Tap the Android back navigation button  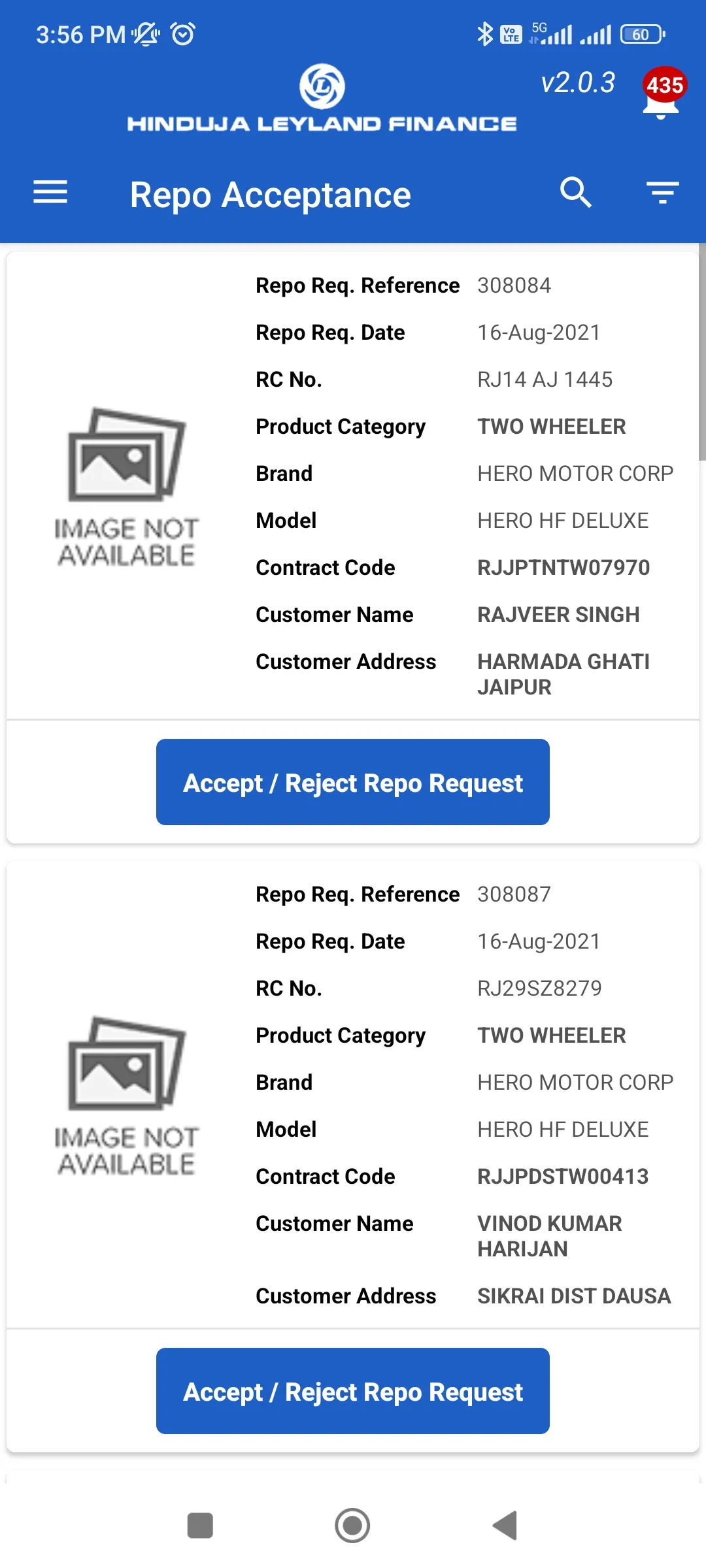point(504,1527)
